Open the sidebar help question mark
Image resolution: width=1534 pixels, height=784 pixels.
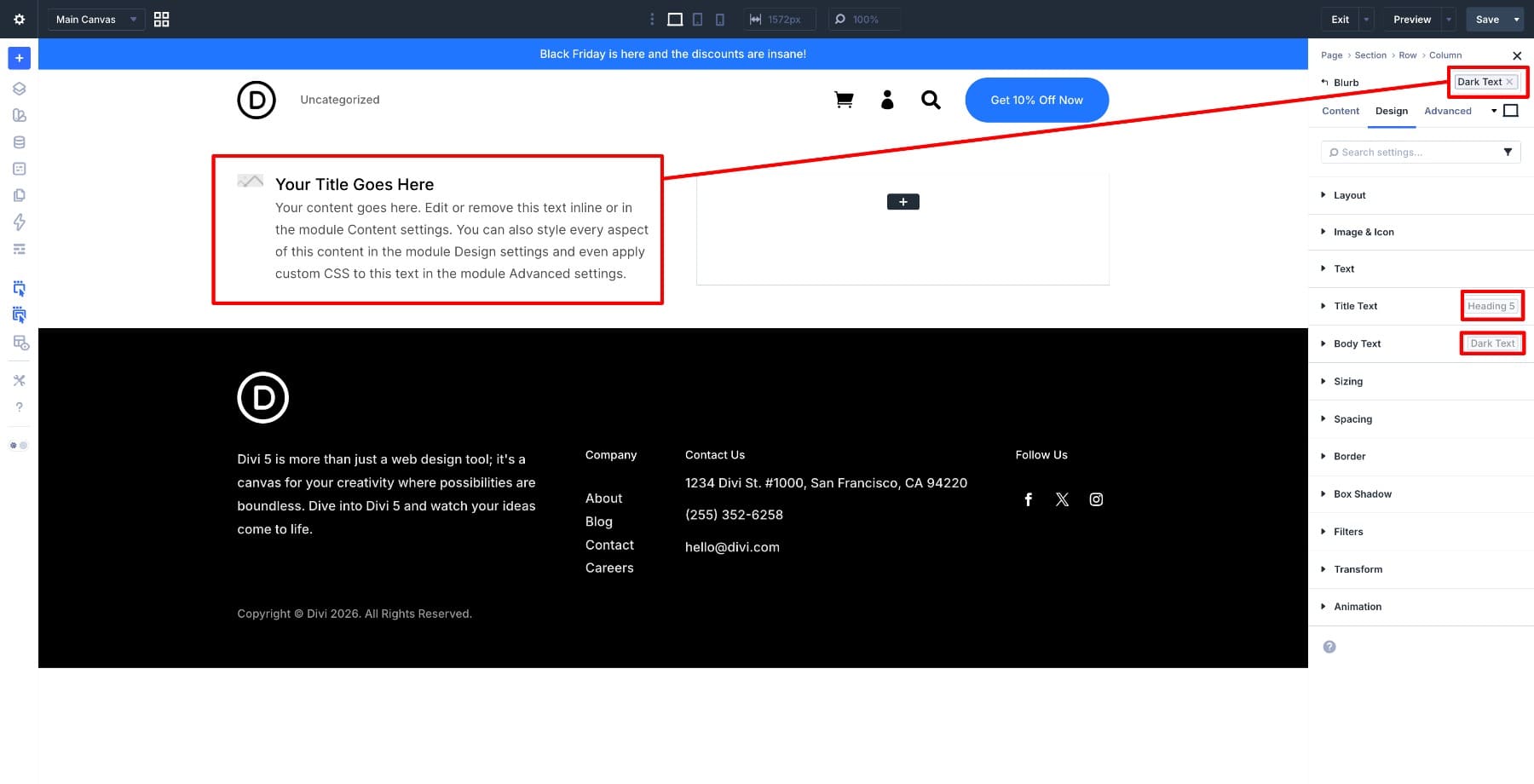(19, 407)
